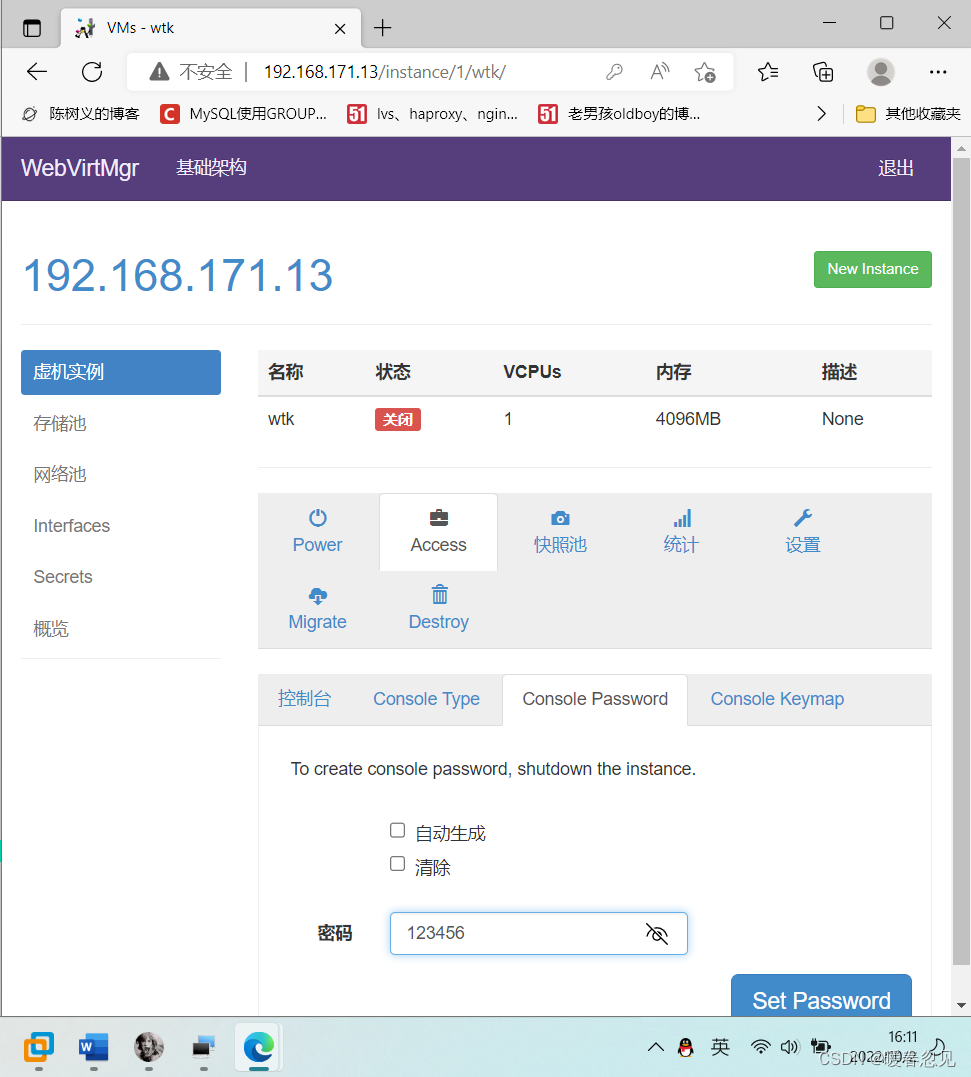This screenshot has height=1077, width=971.
Task: Click the page vertical scrollbar
Action: (961, 562)
